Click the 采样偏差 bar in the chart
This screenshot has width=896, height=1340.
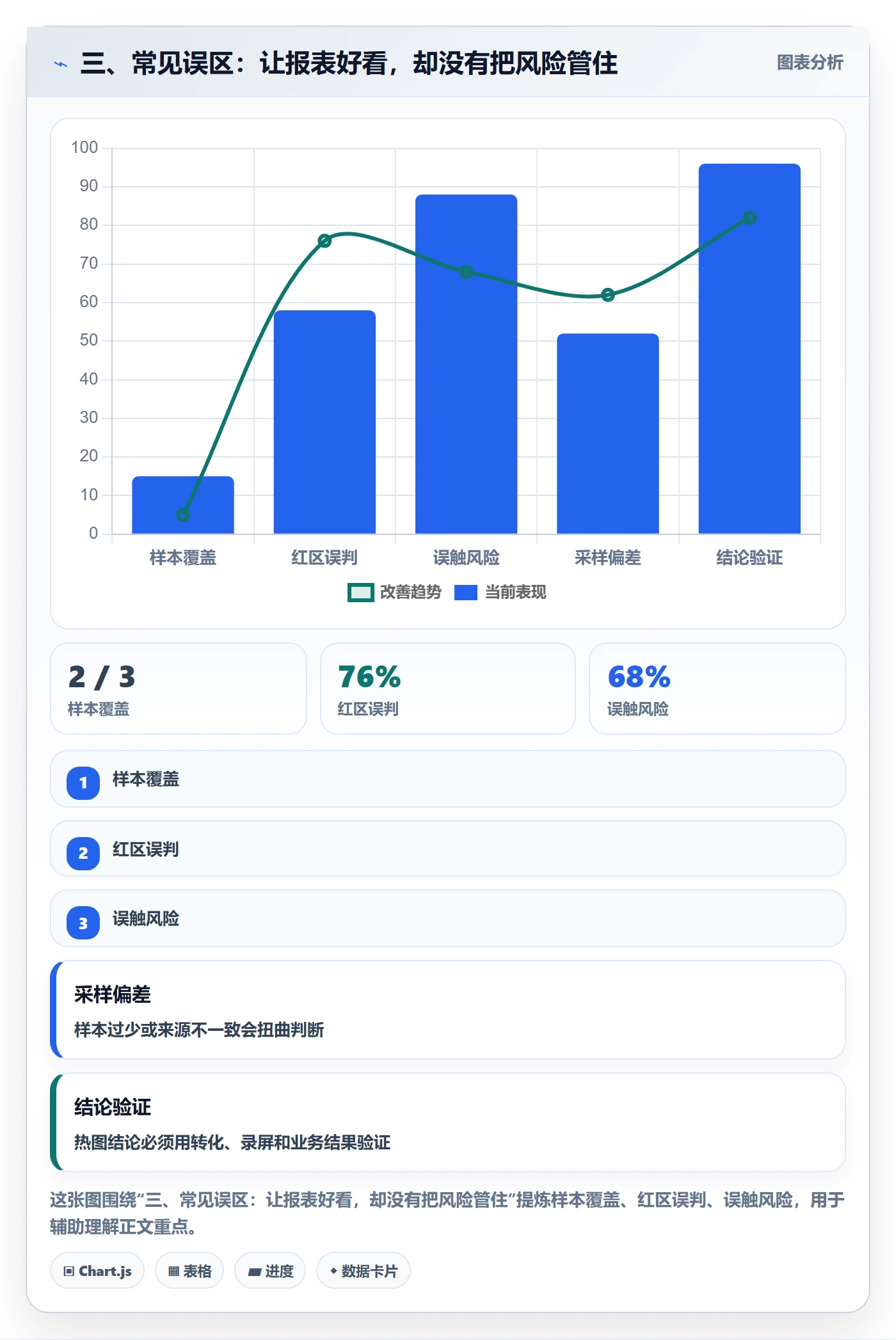coord(608,434)
